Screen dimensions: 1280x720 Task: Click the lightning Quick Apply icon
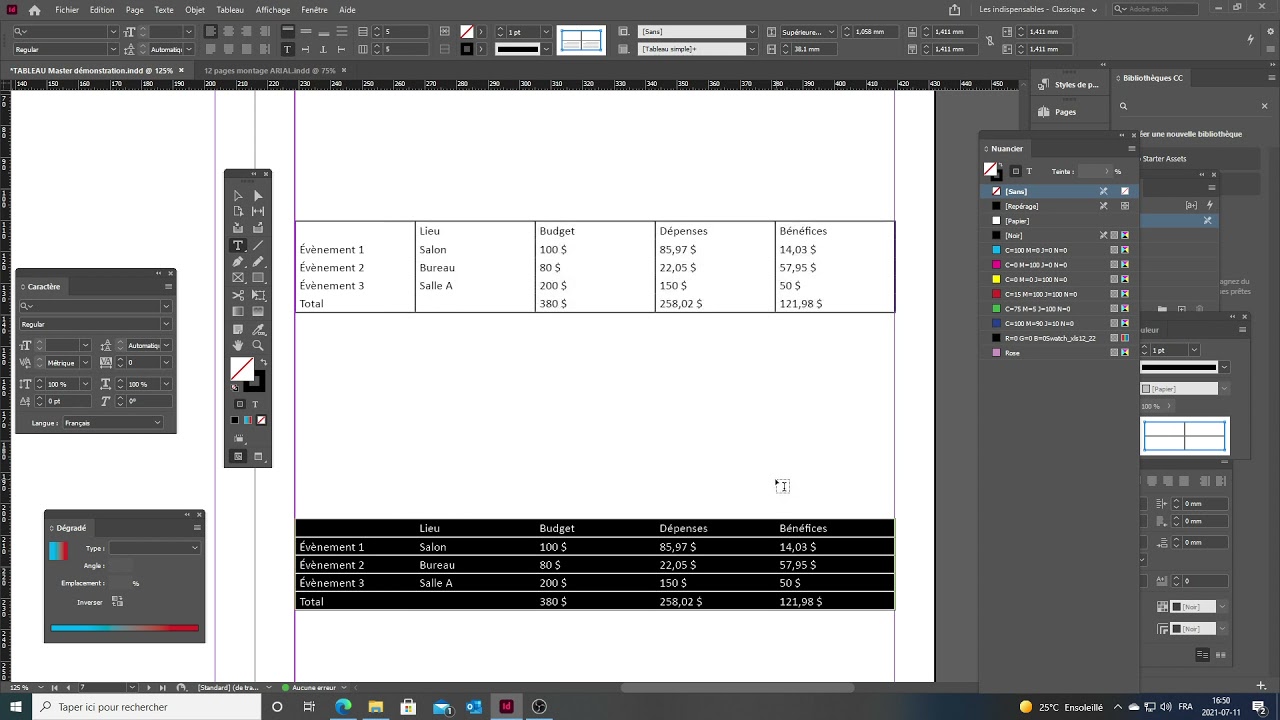tap(1250, 40)
